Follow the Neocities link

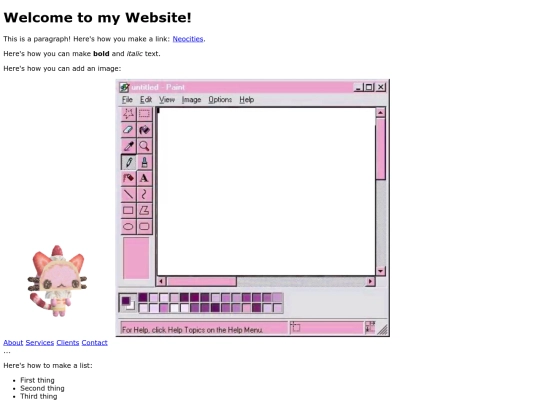click(x=188, y=39)
